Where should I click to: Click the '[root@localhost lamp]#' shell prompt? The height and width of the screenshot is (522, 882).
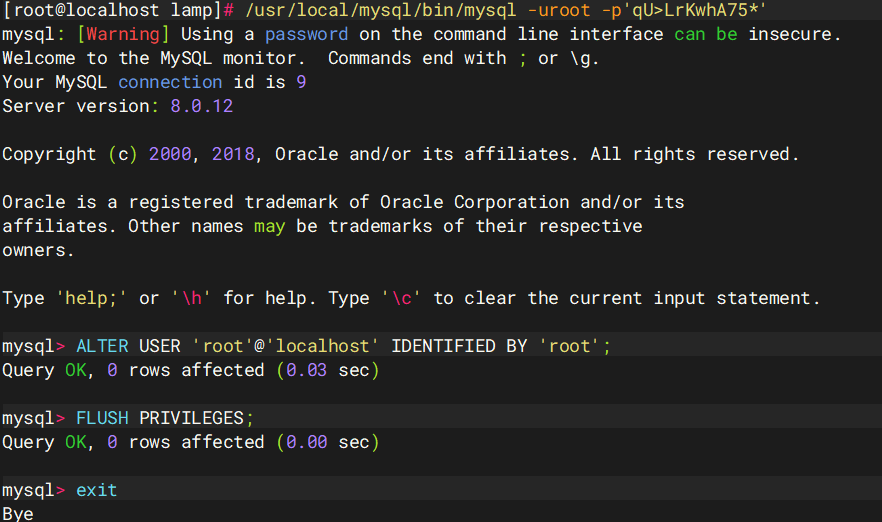pos(118,10)
